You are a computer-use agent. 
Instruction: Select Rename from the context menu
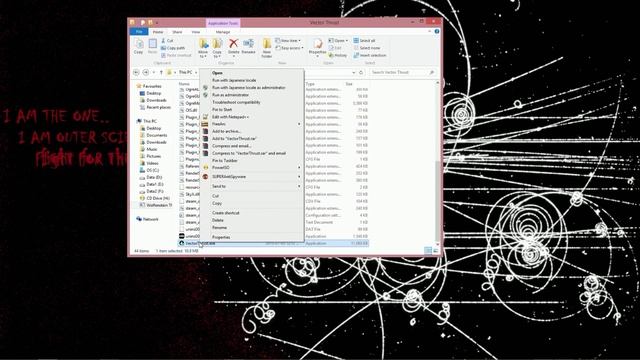[x=219, y=227]
